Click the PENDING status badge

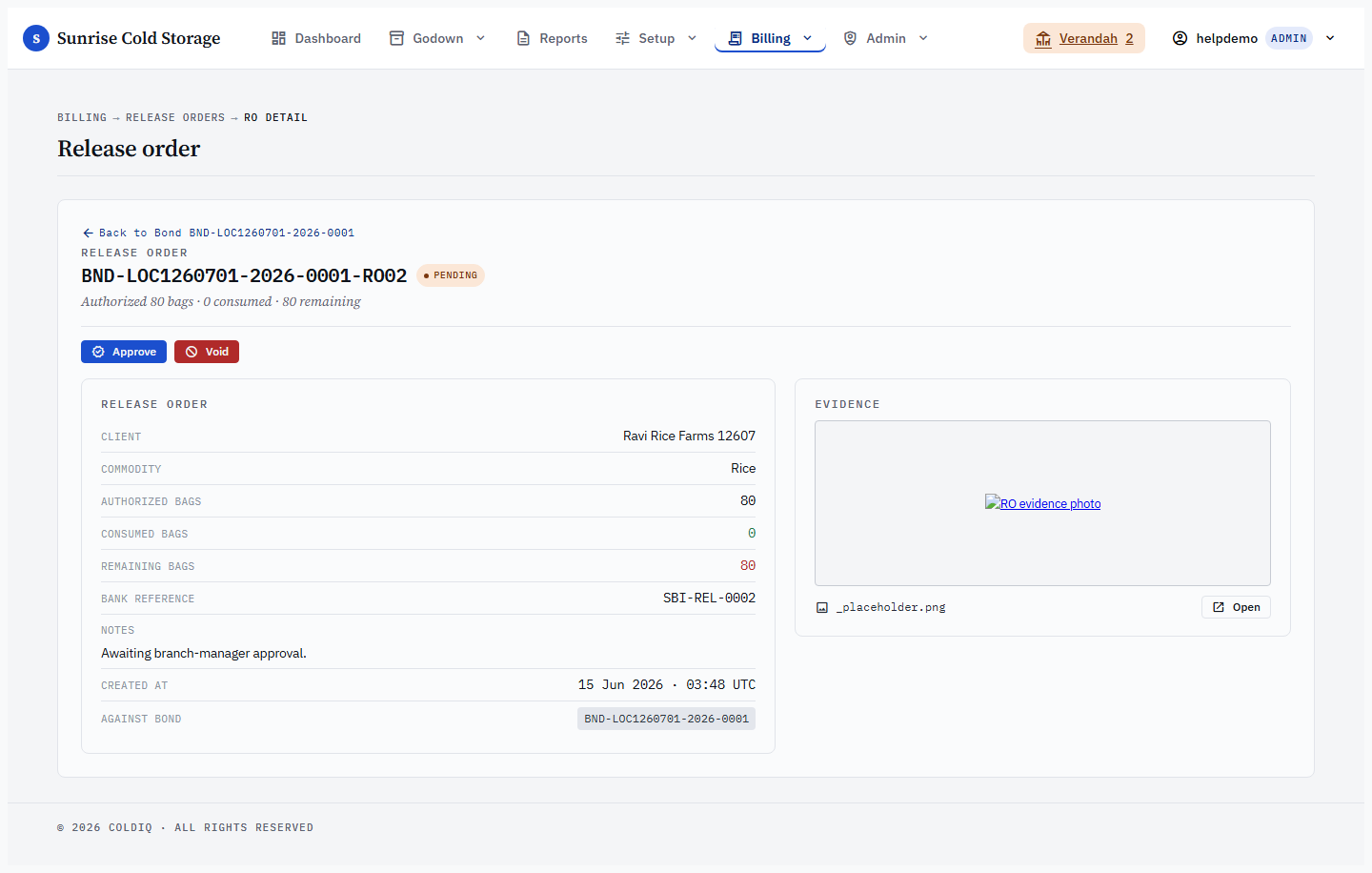tap(451, 275)
